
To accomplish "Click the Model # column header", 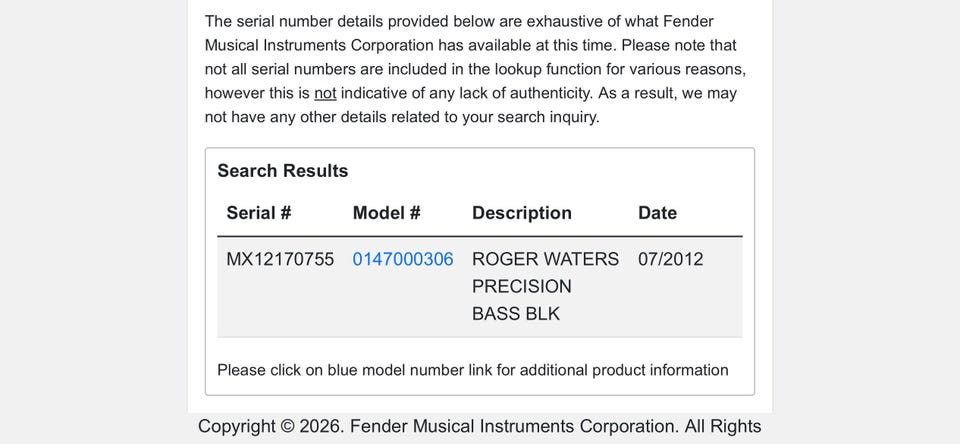I will click(x=386, y=213).
